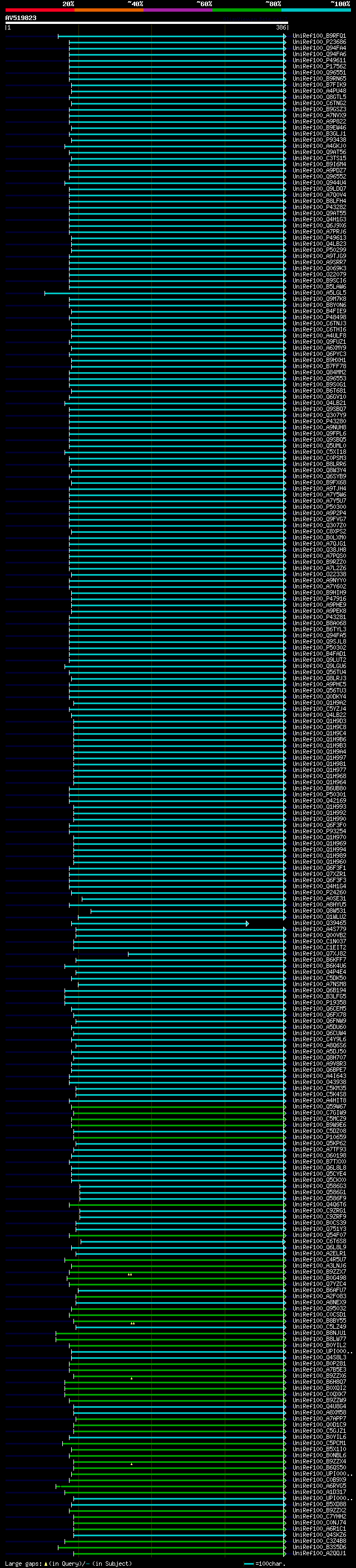Select the UniRef100_Q39465 label
Viewport: 356px width, 1568px height.
[x=319, y=923]
